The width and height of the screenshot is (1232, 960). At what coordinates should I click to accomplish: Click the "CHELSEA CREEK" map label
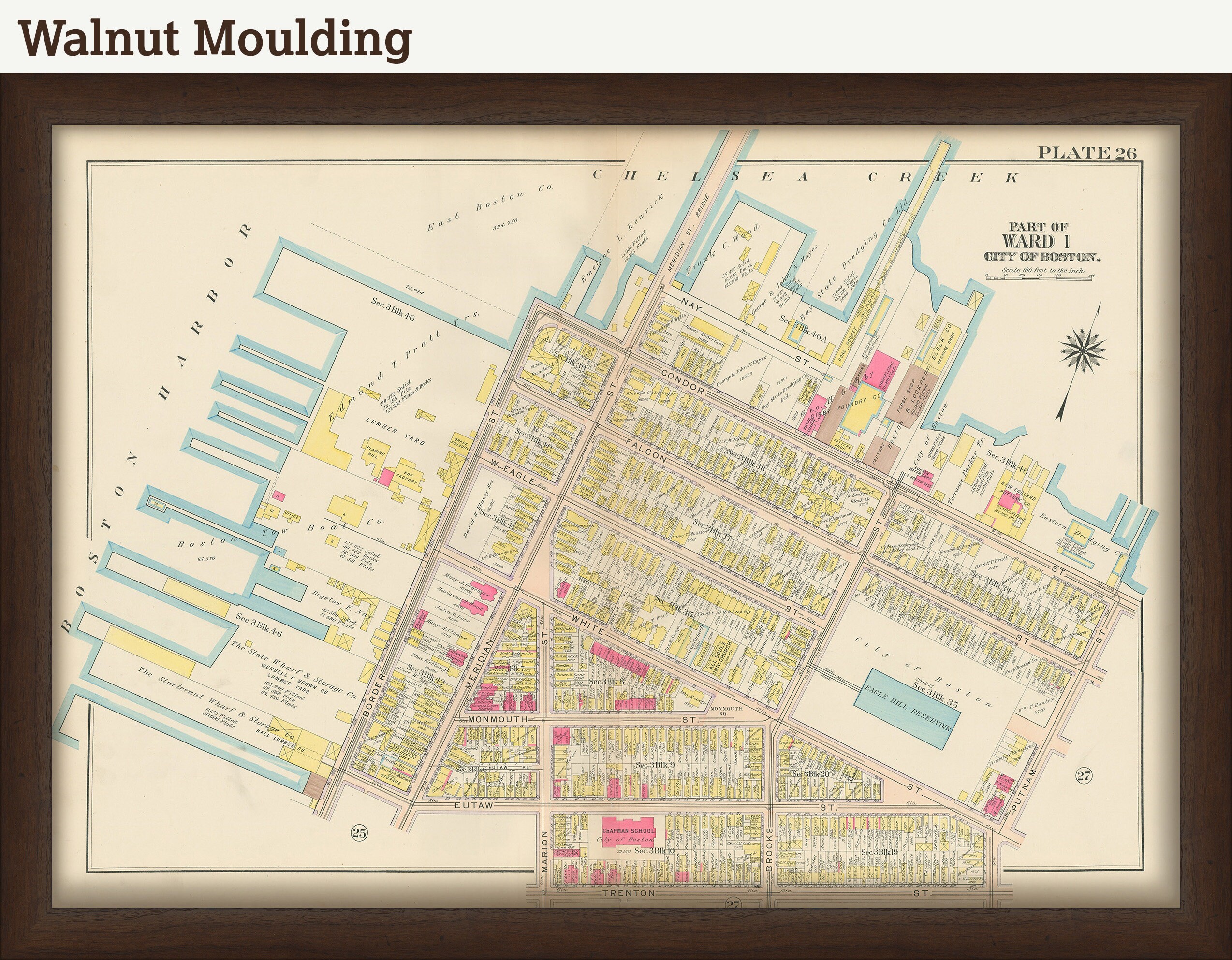[807, 177]
